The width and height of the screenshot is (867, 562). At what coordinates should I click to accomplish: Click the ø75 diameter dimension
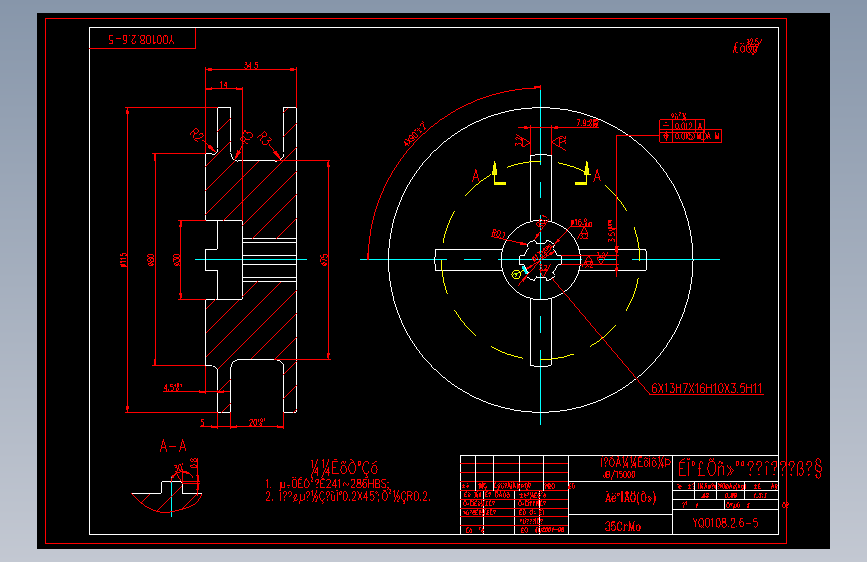coord(325,259)
